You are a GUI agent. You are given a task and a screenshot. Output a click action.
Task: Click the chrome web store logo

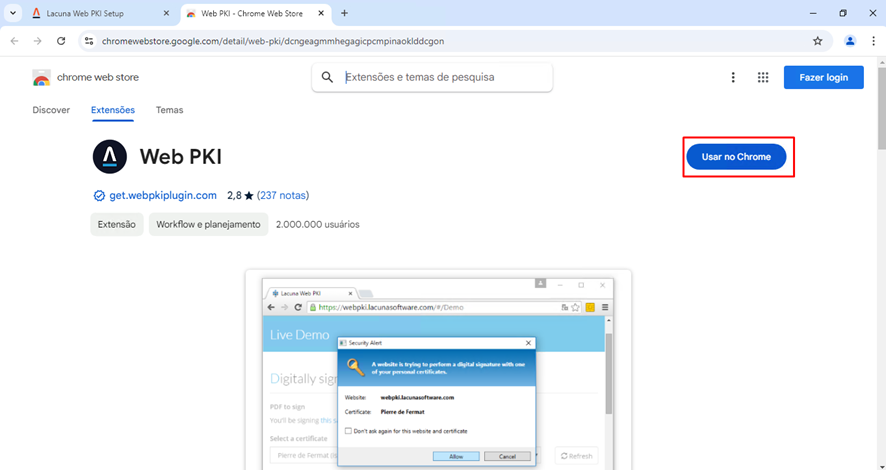point(41,77)
